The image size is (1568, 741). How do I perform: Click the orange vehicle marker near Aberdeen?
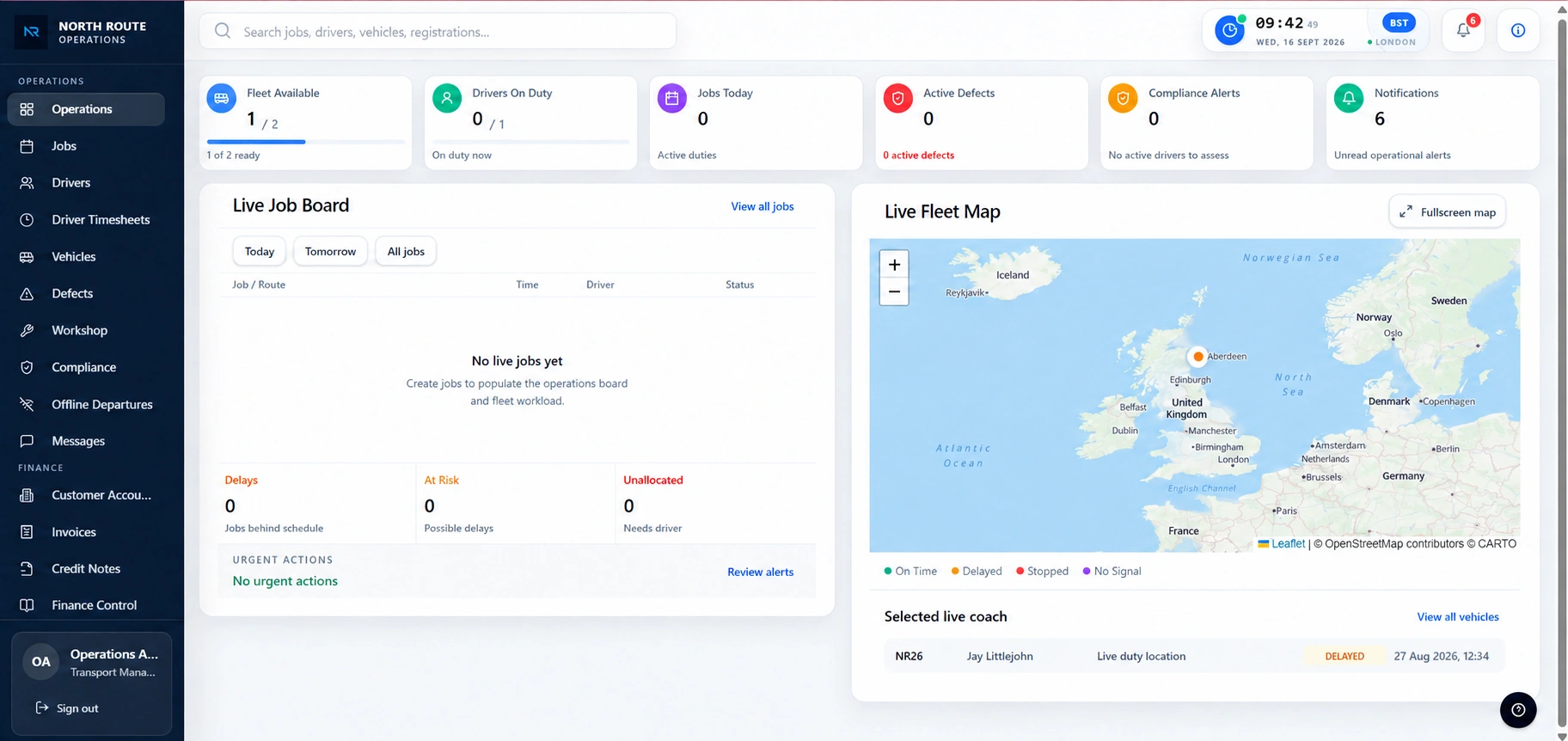[1198, 356]
